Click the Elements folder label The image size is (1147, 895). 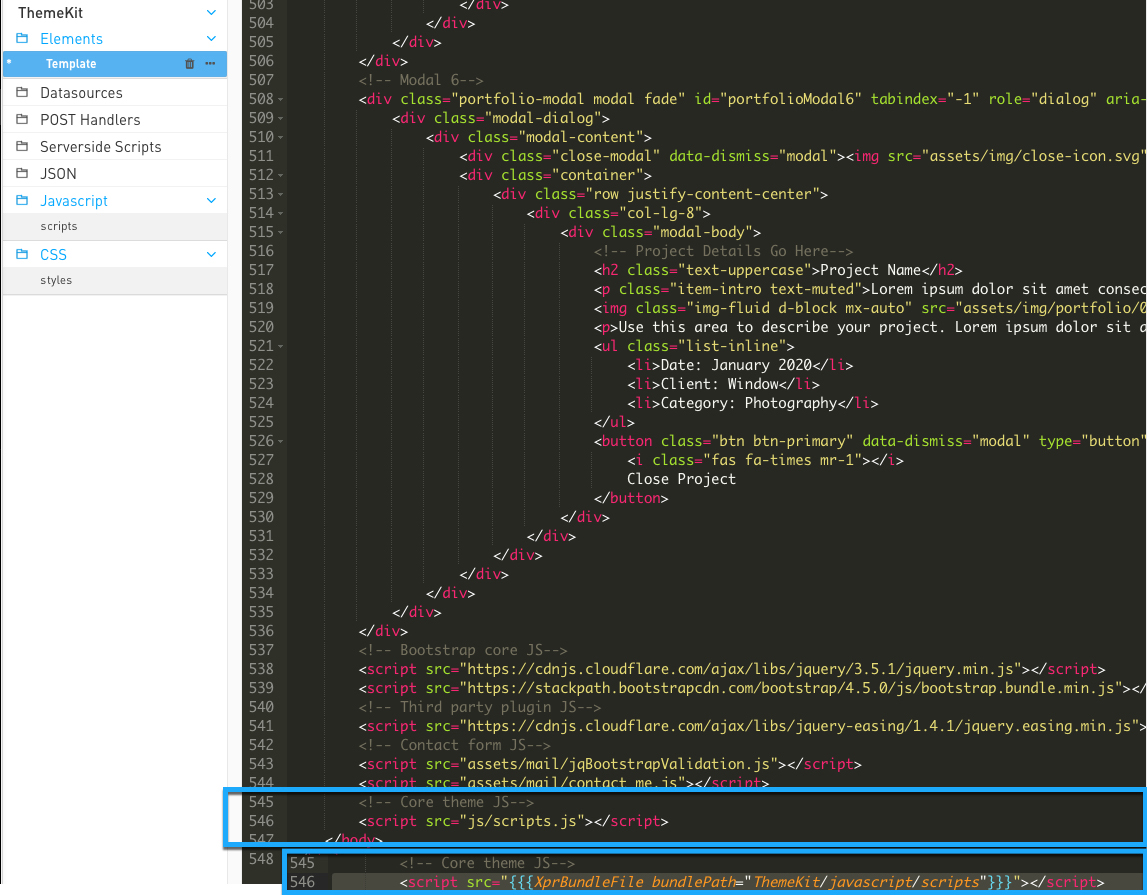[x=71, y=39]
